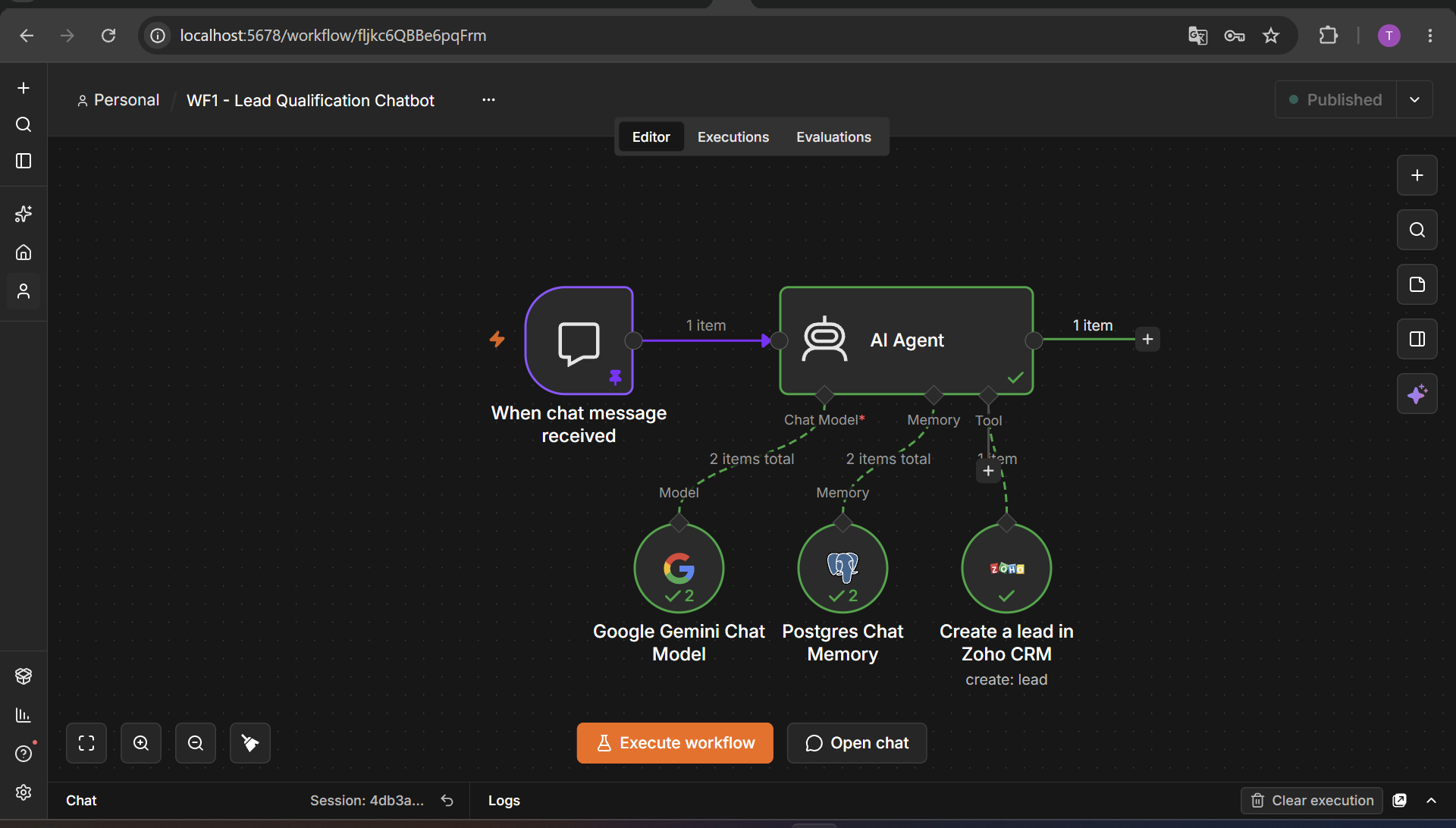This screenshot has width=1456, height=828.
Task: Click the tidy up workflow icon
Action: 250,743
